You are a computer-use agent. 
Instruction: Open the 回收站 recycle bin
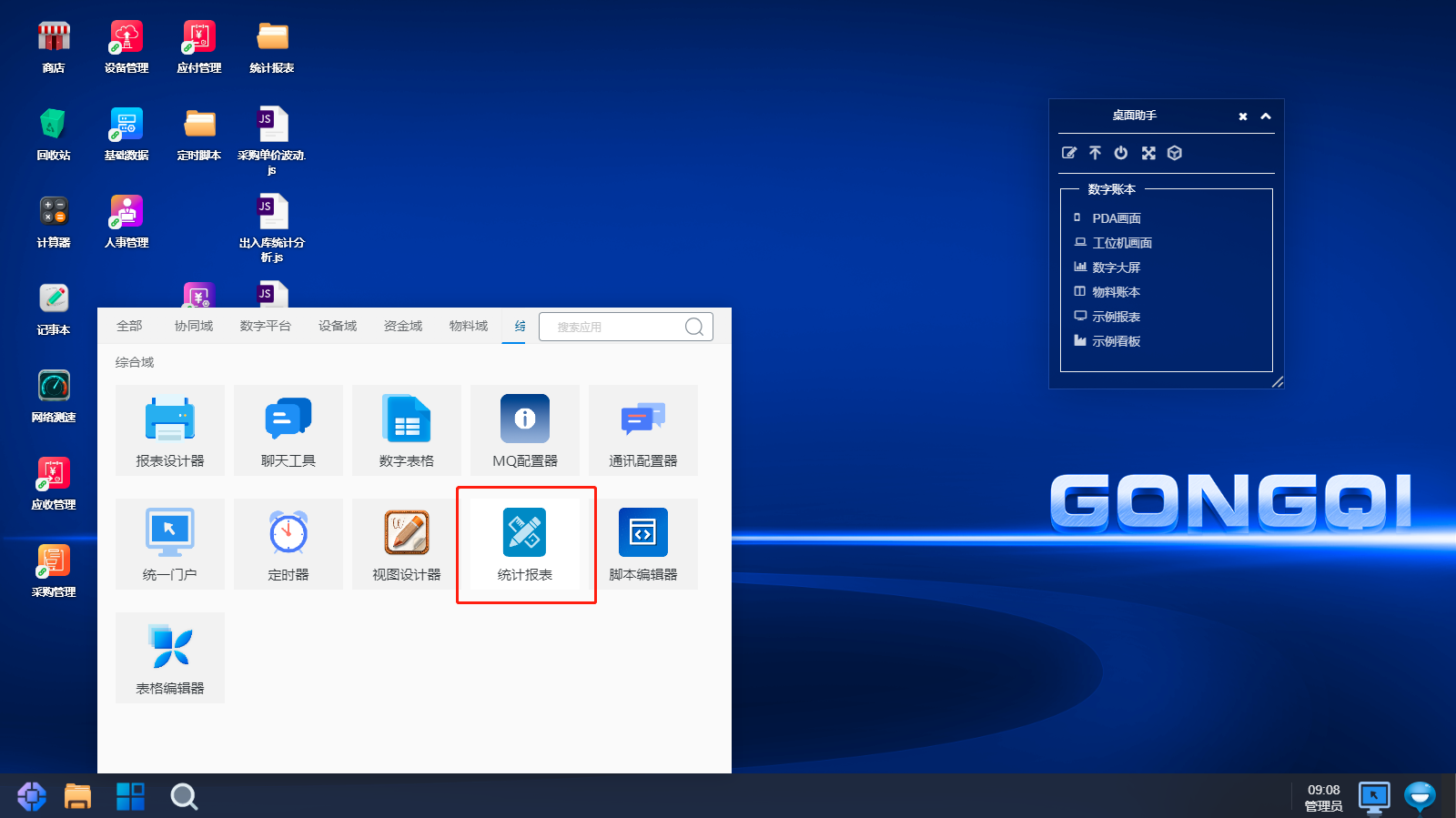54,135
